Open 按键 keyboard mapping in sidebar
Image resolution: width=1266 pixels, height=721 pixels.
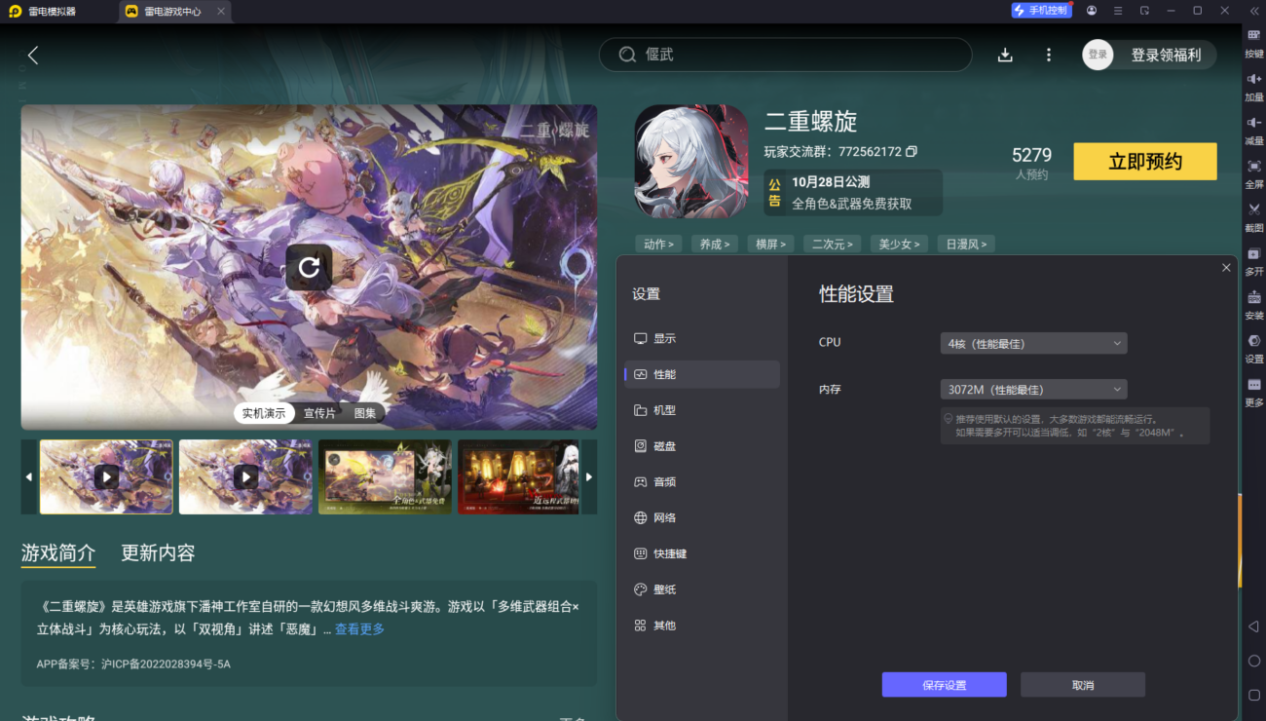(x=1254, y=42)
